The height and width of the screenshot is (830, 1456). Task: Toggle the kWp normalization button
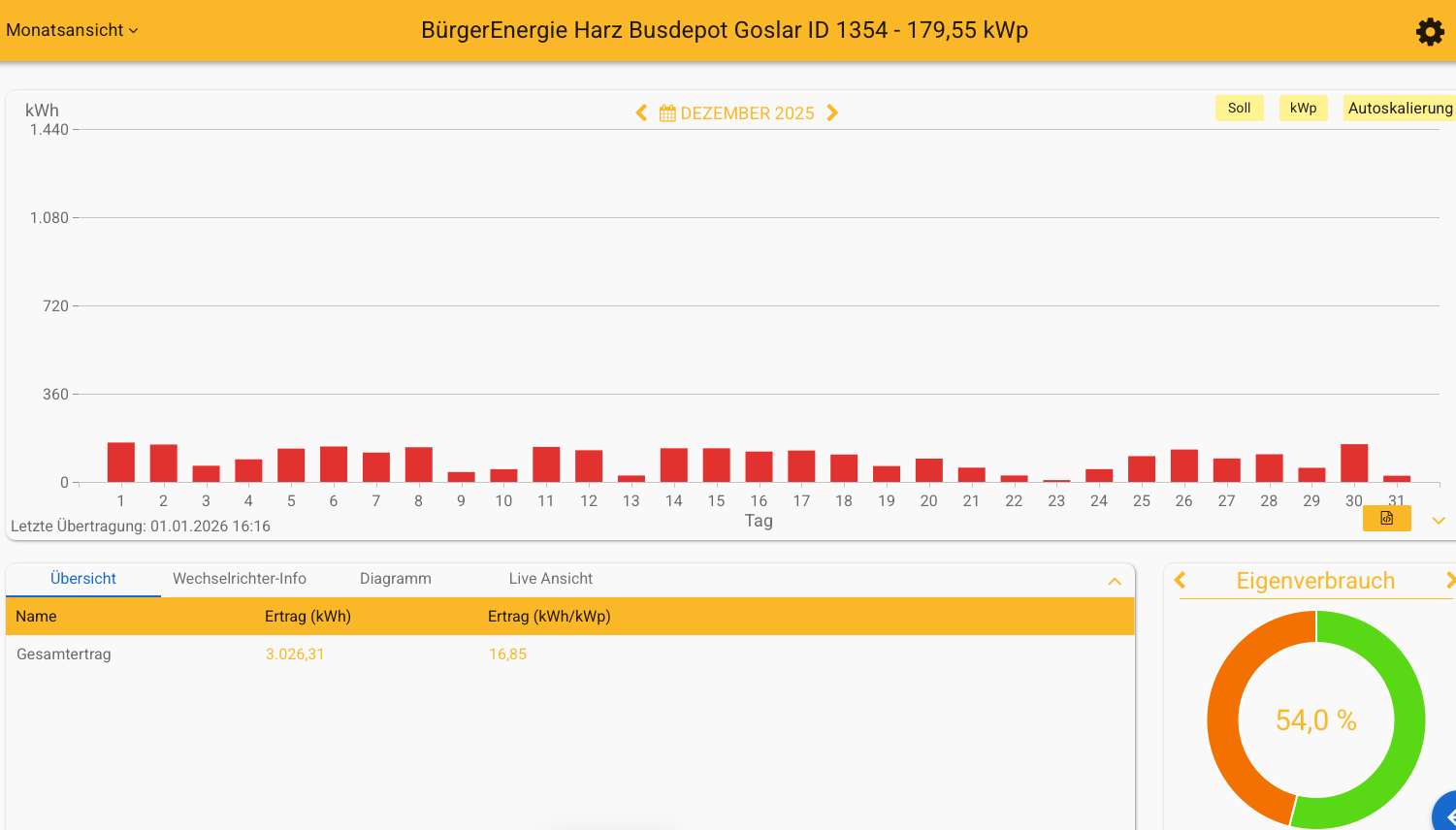coord(1303,109)
